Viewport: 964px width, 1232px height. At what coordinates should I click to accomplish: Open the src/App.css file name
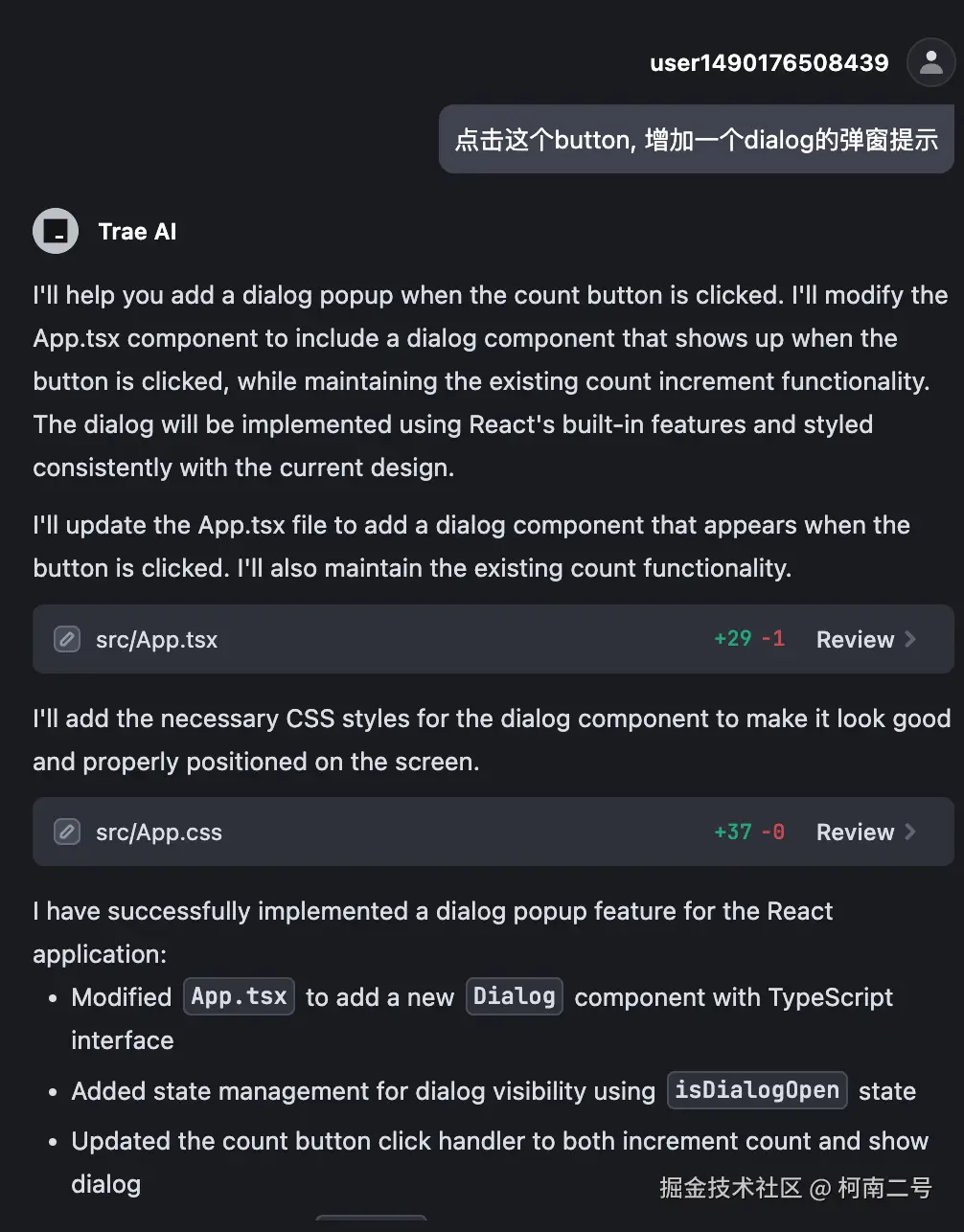pyautogui.click(x=159, y=832)
